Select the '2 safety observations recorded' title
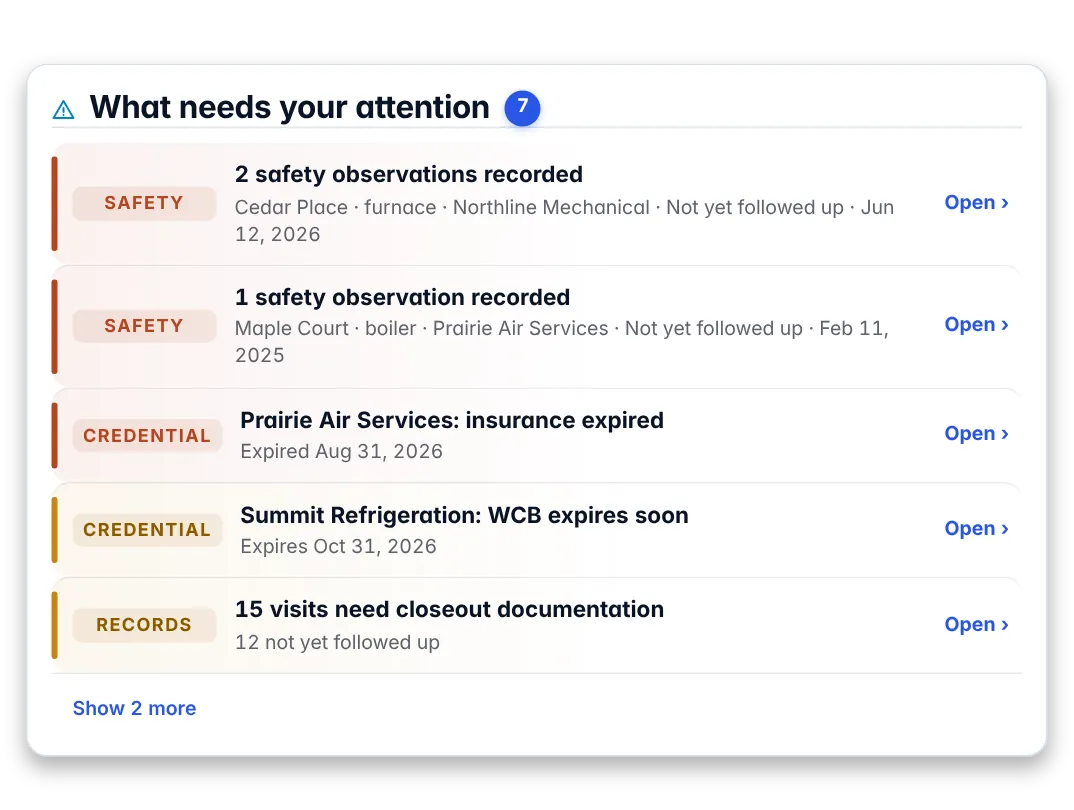This screenshot has width=1074, height=810. coord(409,175)
